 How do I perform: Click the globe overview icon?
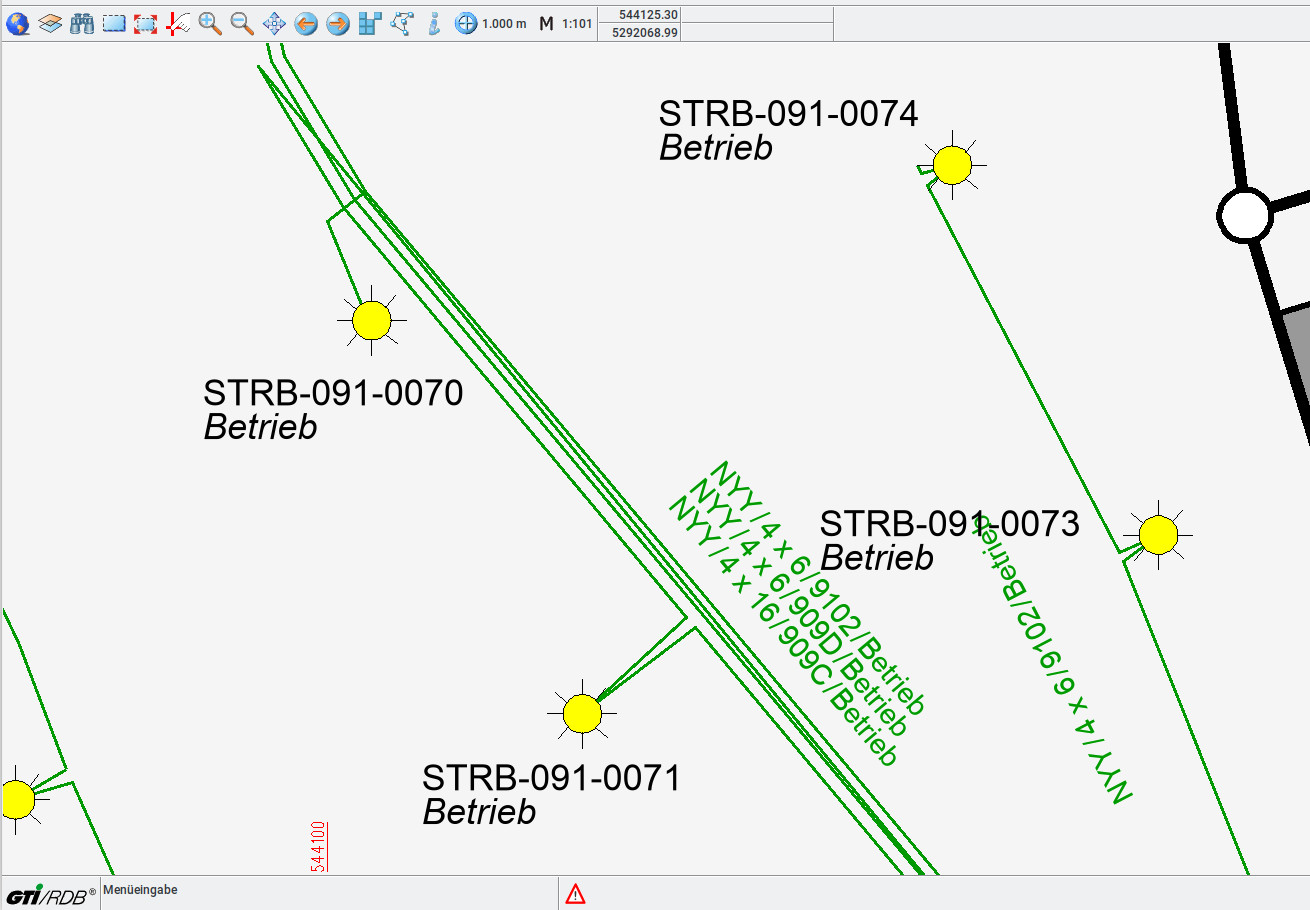[x=17, y=24]
